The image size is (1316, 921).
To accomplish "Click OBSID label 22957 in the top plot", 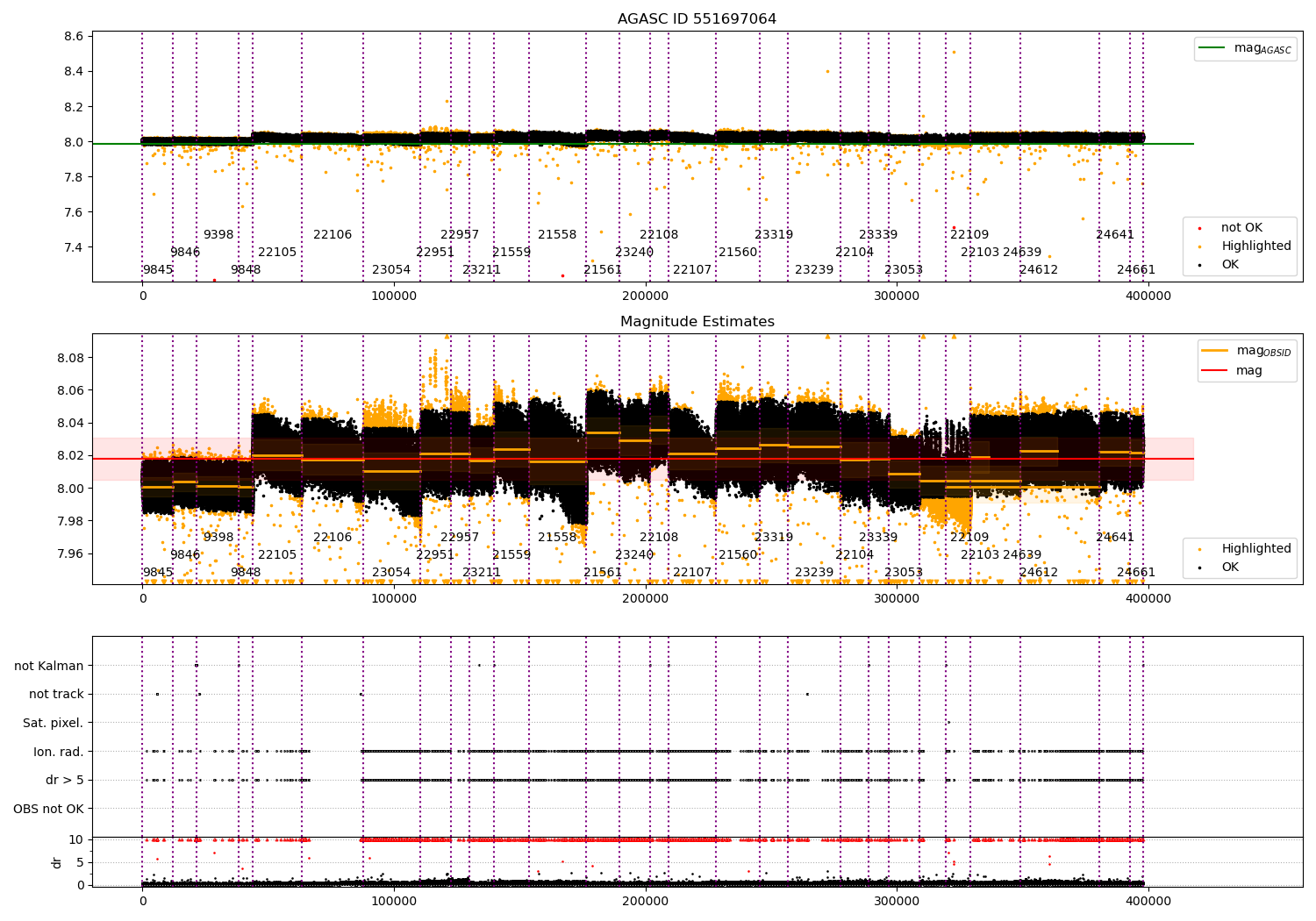I will coord(460,234).
